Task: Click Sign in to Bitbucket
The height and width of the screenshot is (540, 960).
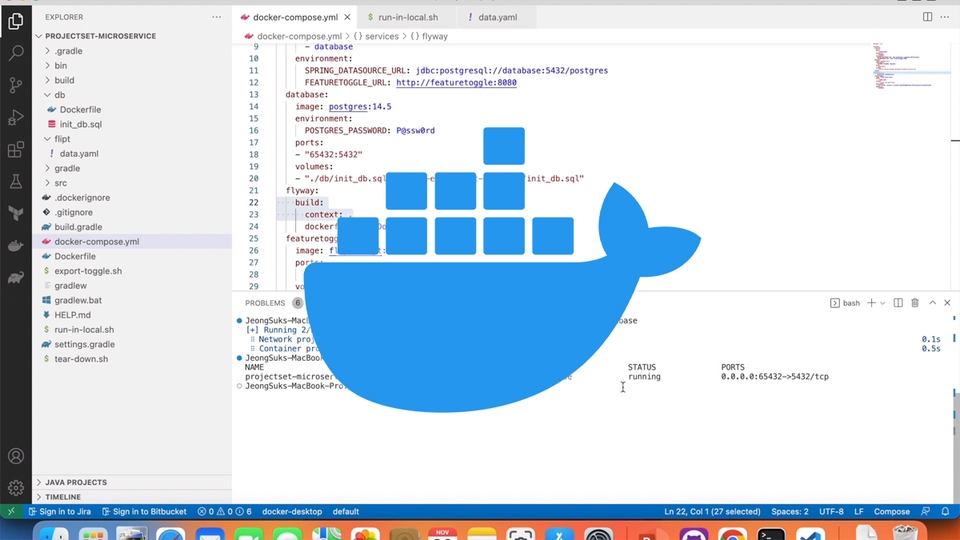Action: (144, 512)
